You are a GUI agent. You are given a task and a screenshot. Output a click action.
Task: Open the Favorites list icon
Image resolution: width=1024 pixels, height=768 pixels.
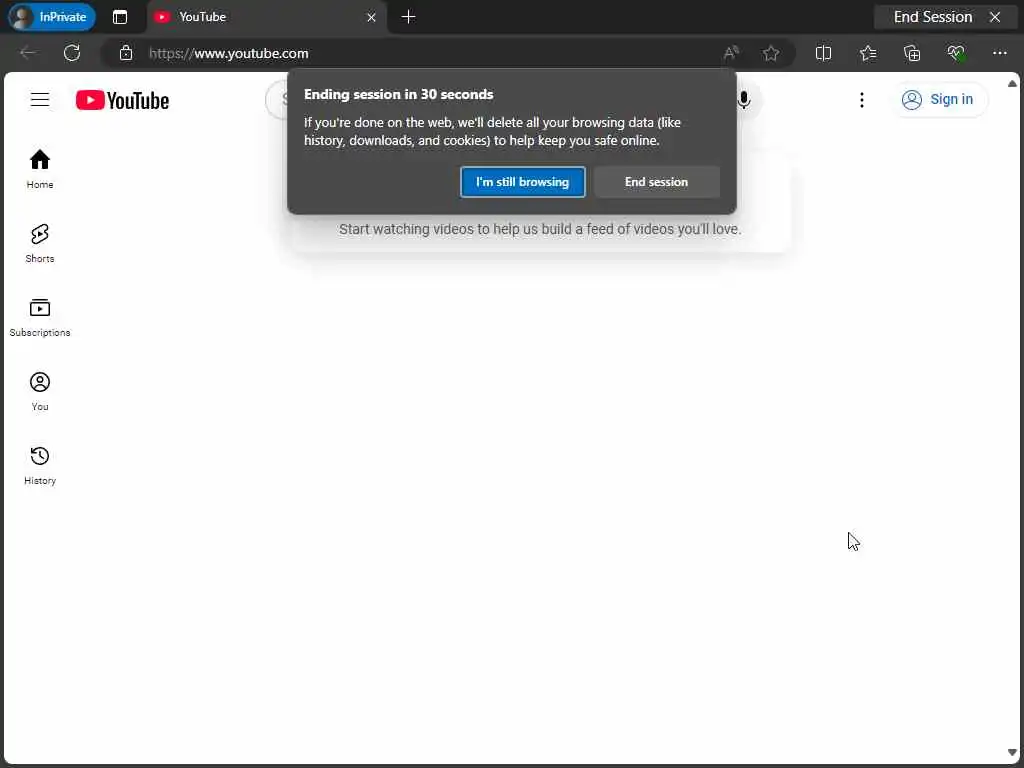point(868,53)
